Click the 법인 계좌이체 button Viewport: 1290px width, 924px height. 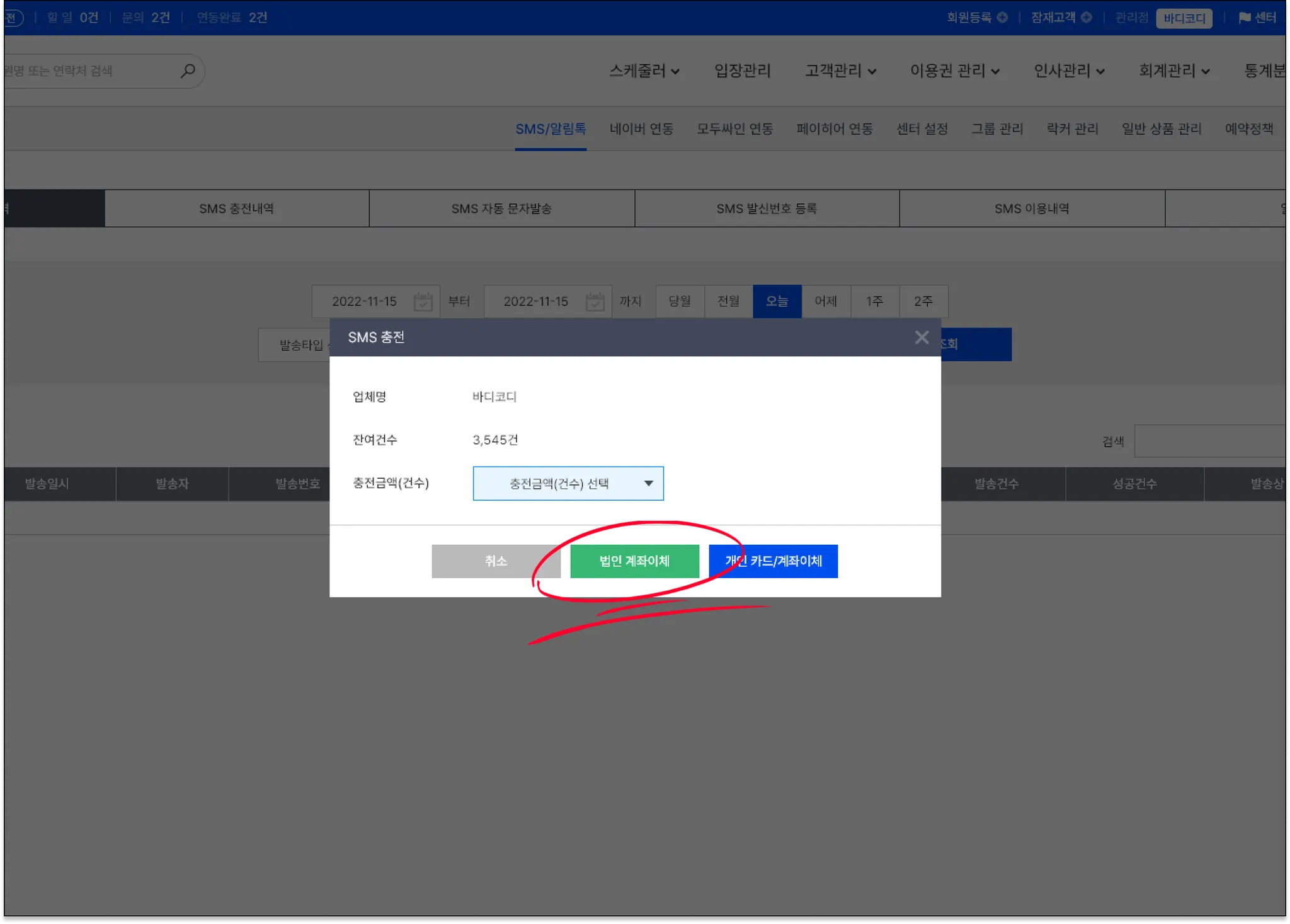[634, 561]
